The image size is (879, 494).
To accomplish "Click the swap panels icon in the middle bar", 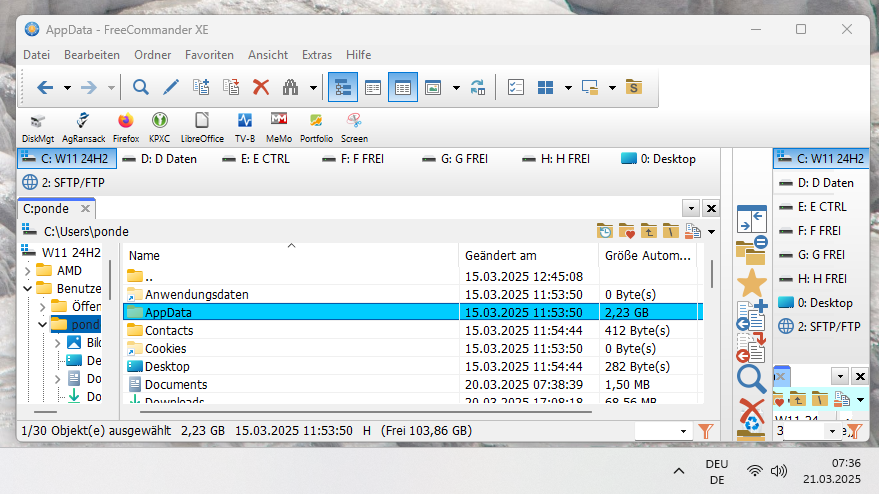I will click(x=752, y=219).
